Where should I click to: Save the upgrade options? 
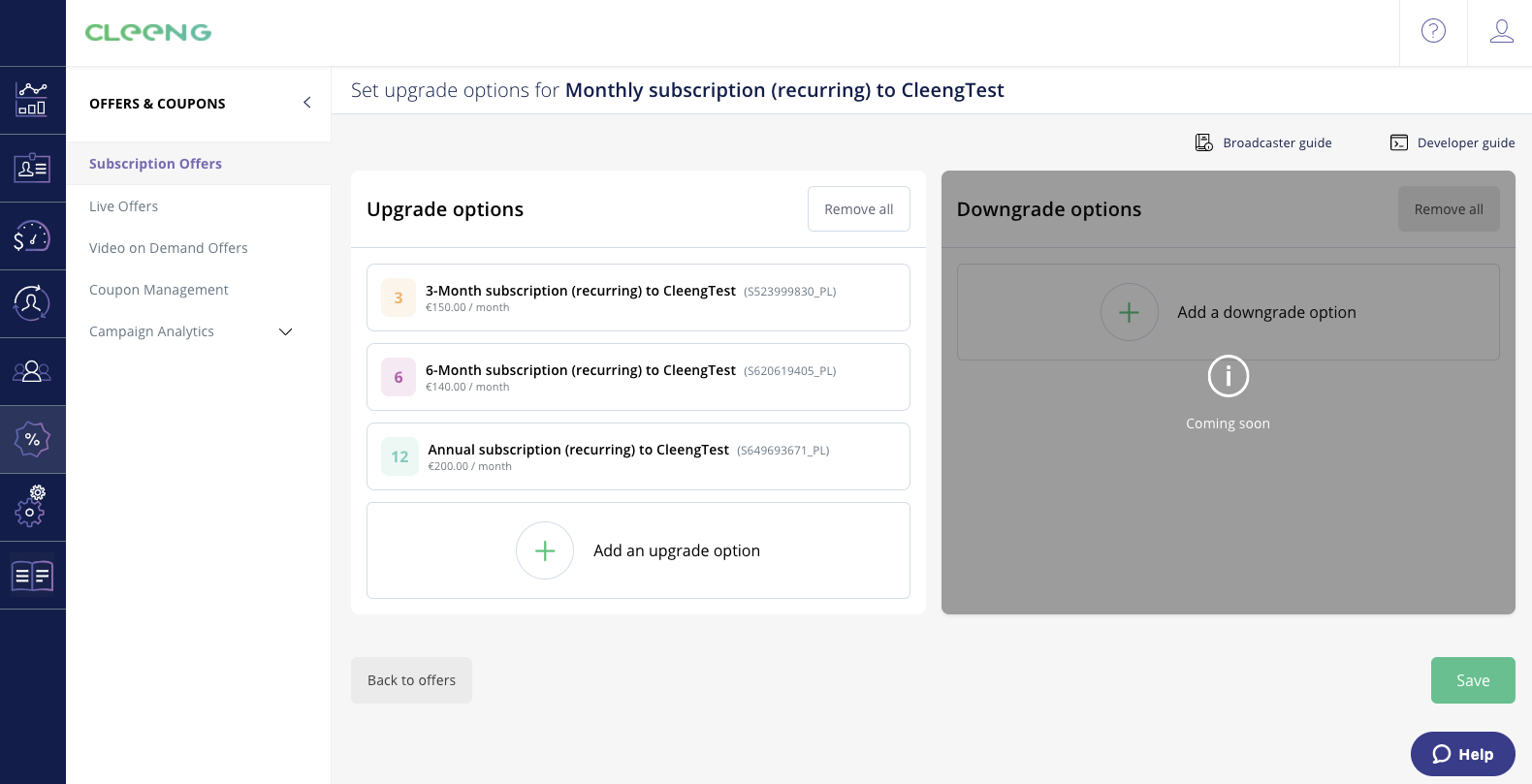tap(1473, 680)
